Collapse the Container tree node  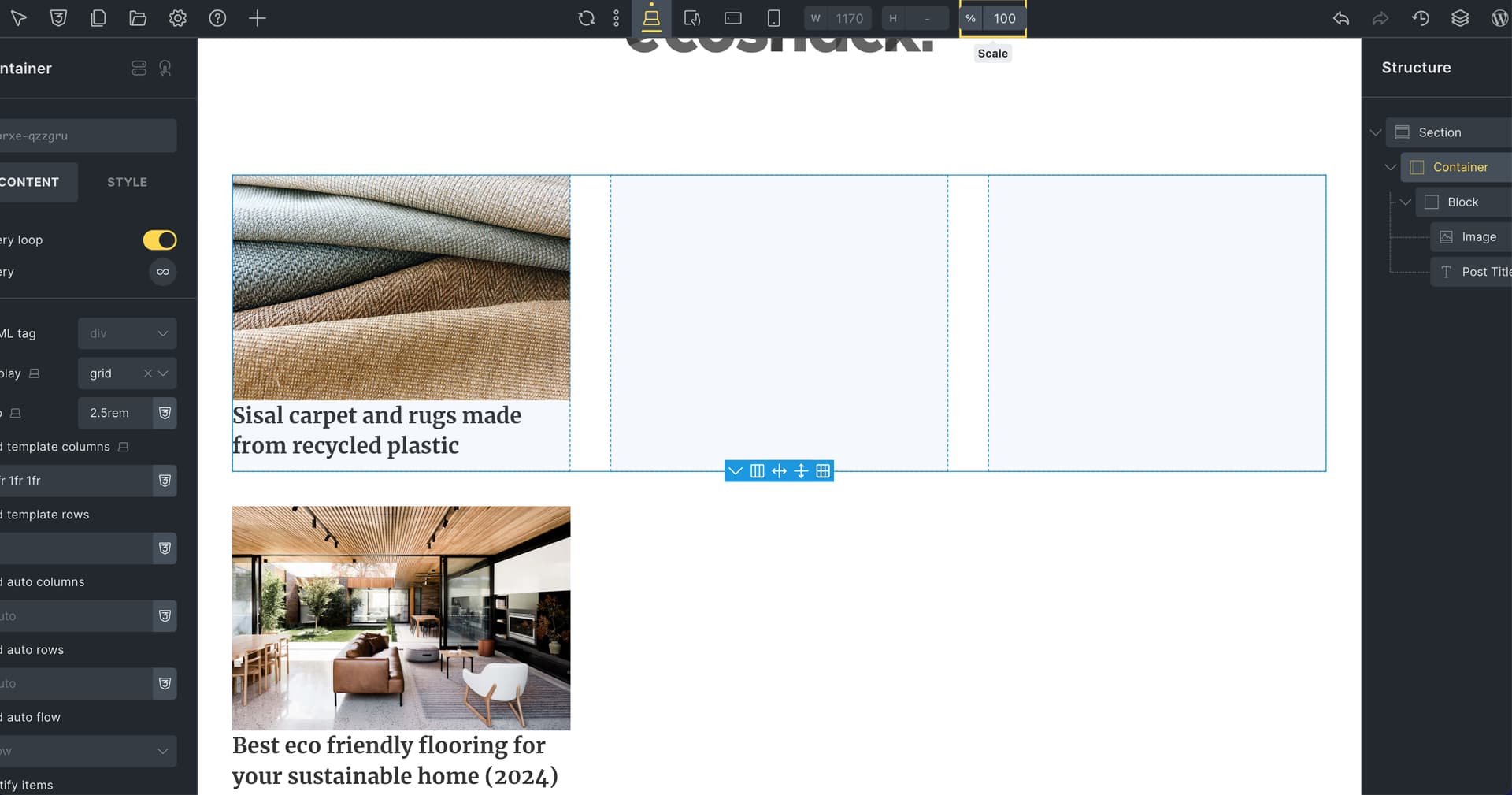(1391, 167)
